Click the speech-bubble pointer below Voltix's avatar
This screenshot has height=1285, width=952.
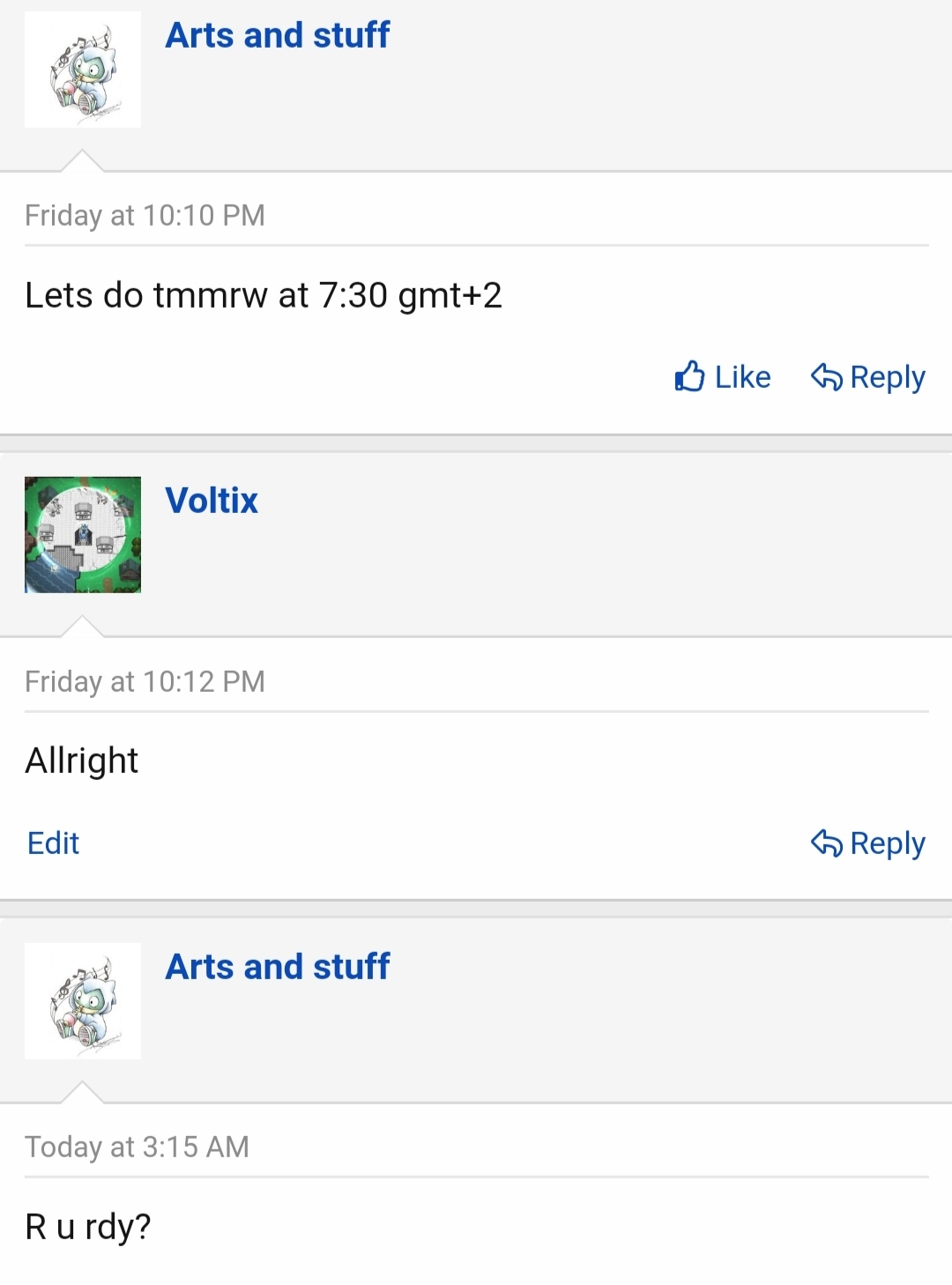[x=82, y=627]
